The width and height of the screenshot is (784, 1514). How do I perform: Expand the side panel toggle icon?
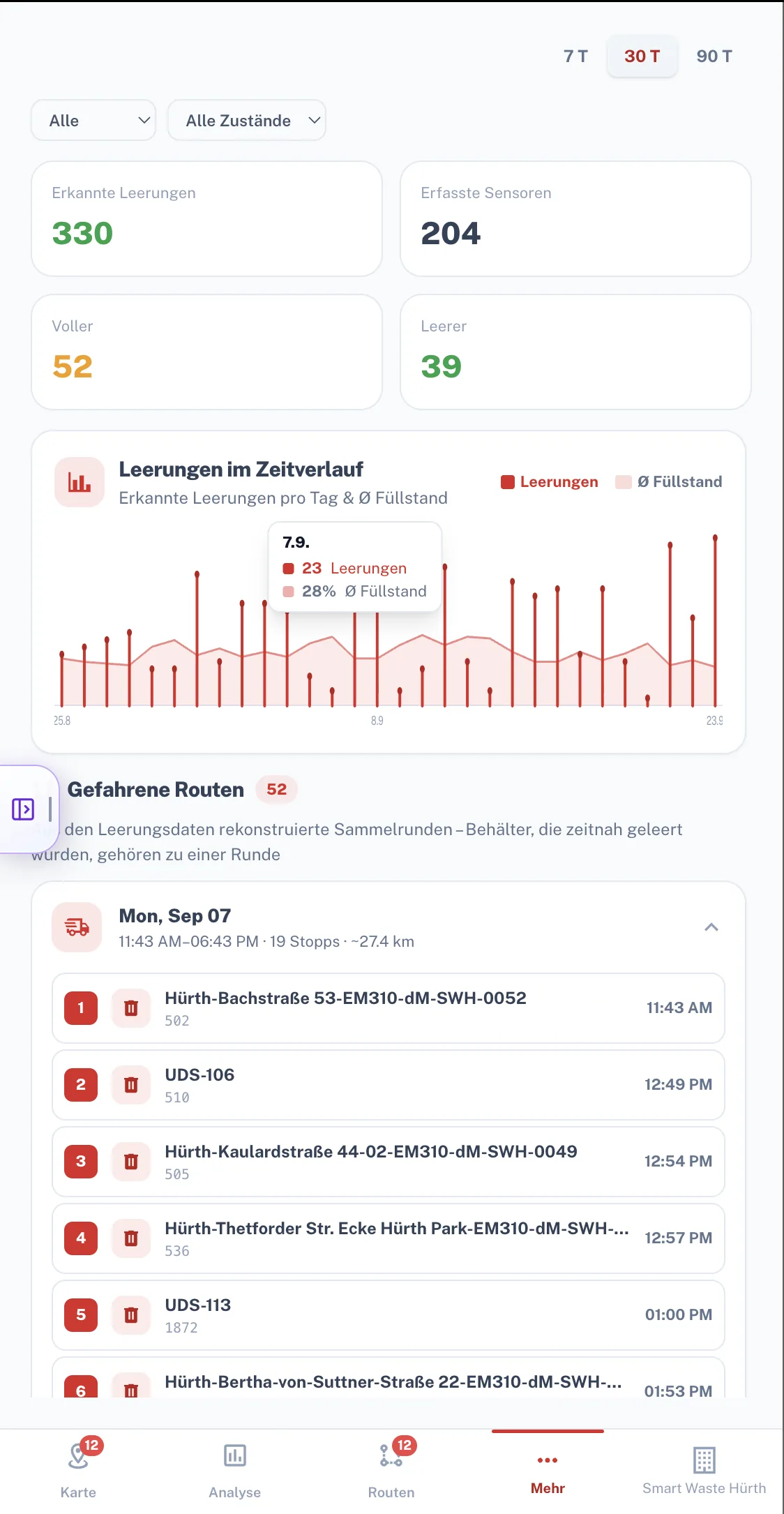23,809
